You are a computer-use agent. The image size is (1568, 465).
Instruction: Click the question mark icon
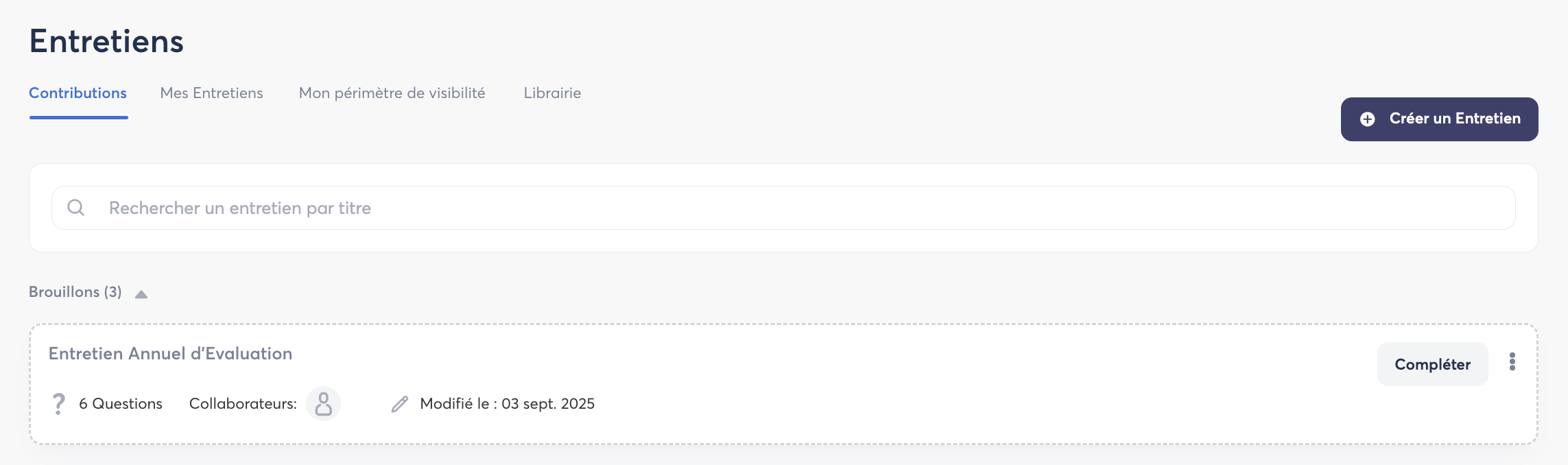pyautogui.click(x=59, y=404)
